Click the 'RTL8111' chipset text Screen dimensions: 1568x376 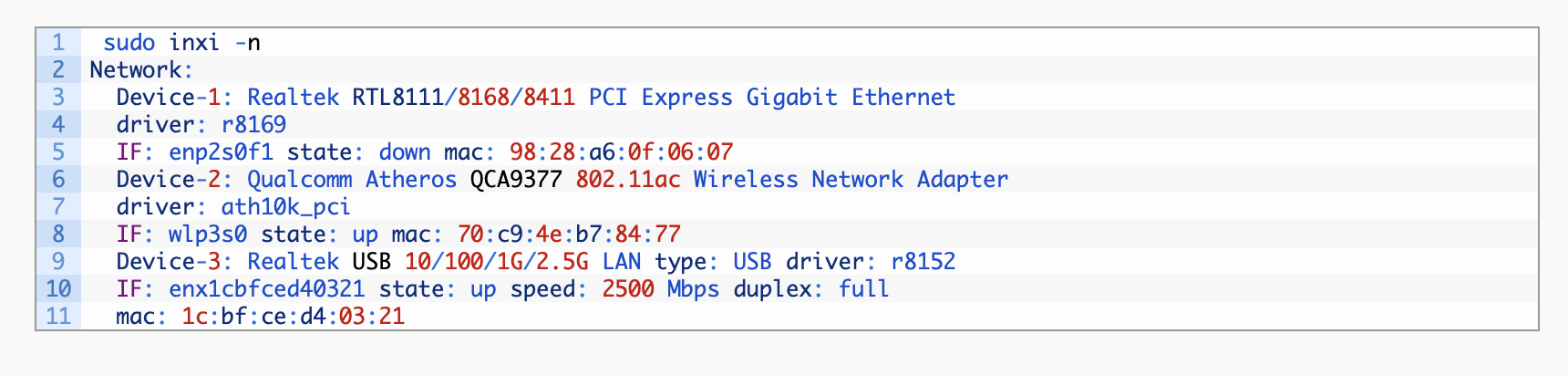[x=397, y=98]
